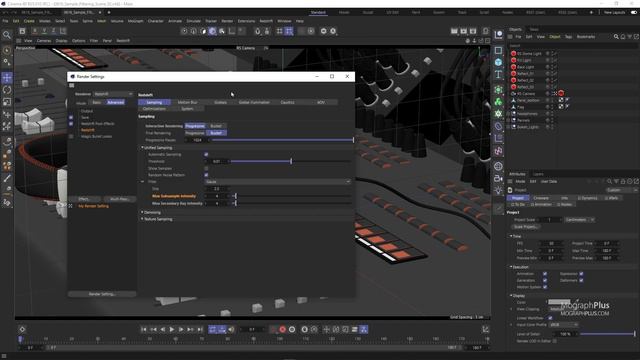Click the Render Settings panel menu icon
The height and width of the screenshot is (360, 640).
72,86
